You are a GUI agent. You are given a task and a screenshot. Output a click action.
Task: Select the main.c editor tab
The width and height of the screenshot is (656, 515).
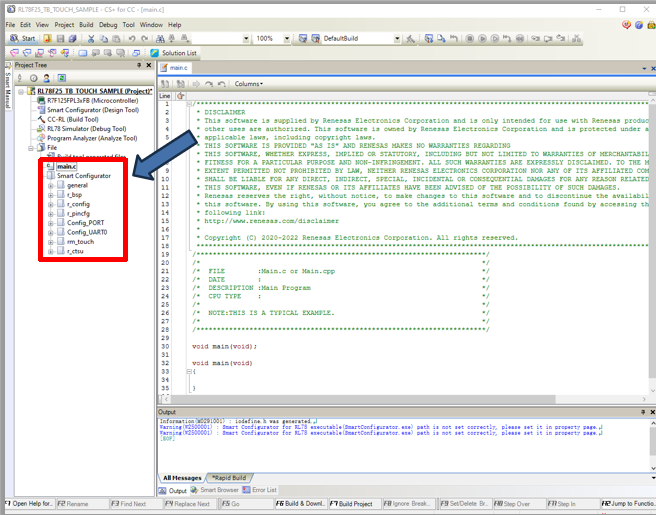click(x=175, y=68)
